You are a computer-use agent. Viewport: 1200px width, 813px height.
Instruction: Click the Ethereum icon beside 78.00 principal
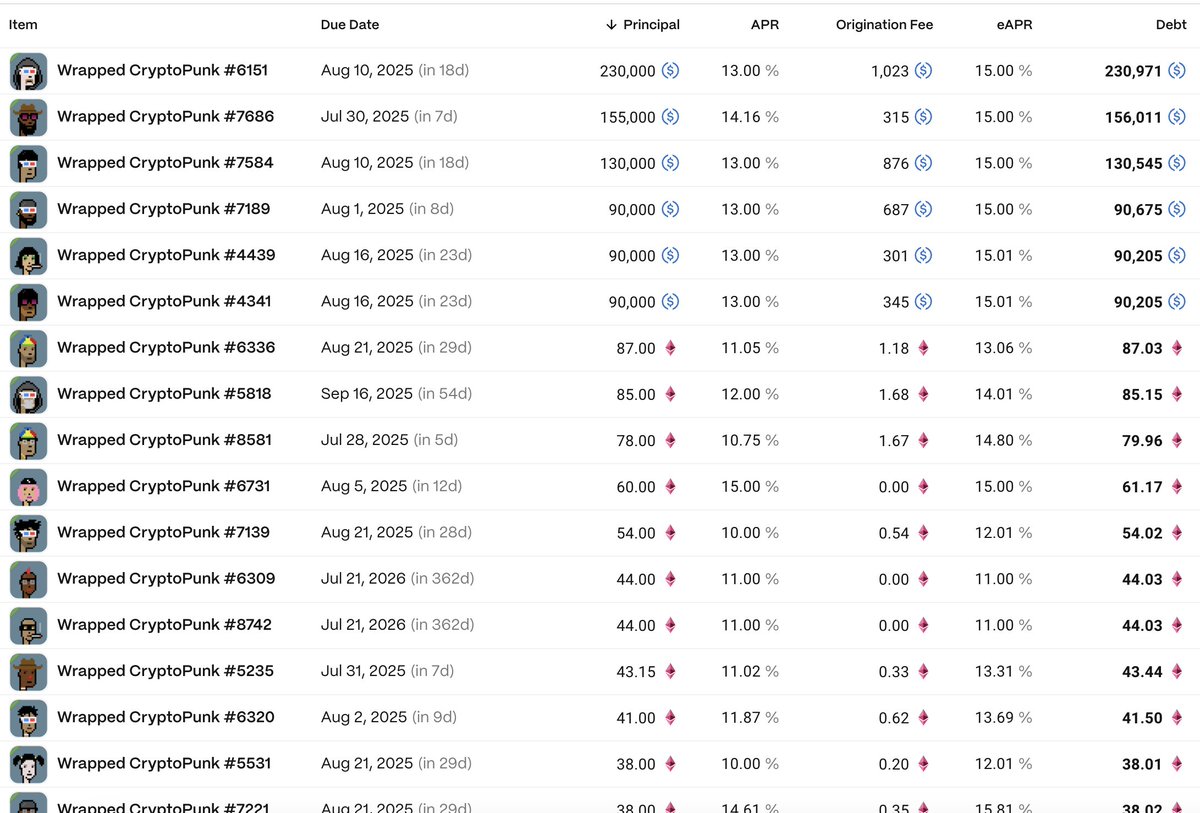coord(671,440)
